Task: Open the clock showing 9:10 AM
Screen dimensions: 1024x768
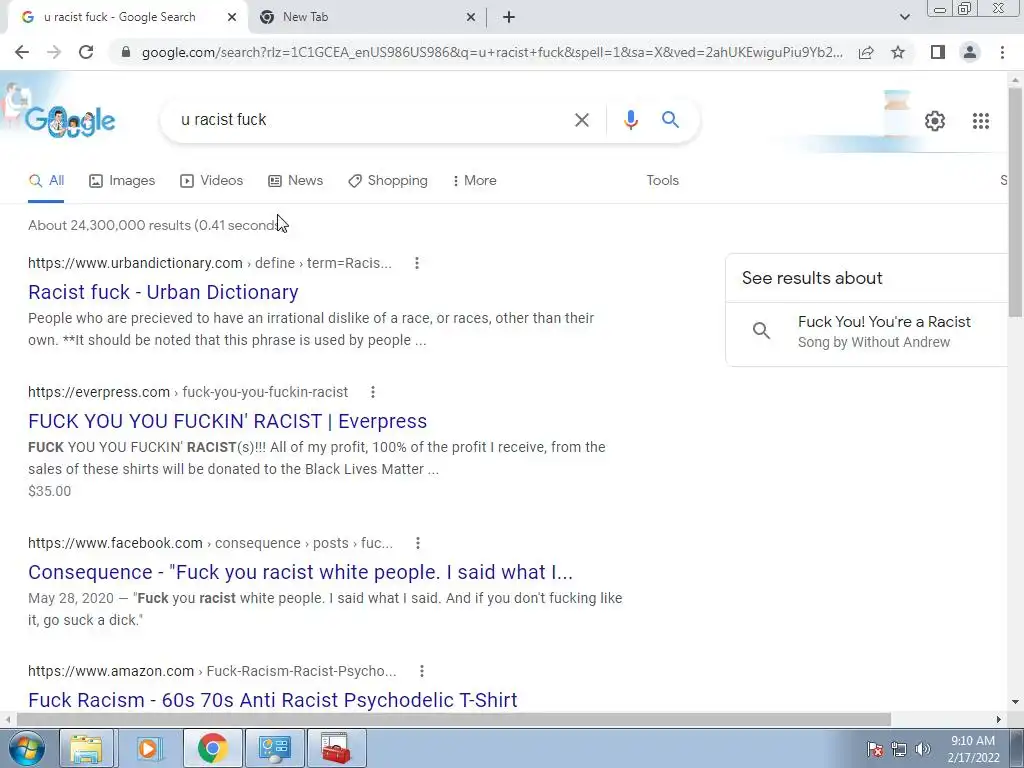Action: 973,749
